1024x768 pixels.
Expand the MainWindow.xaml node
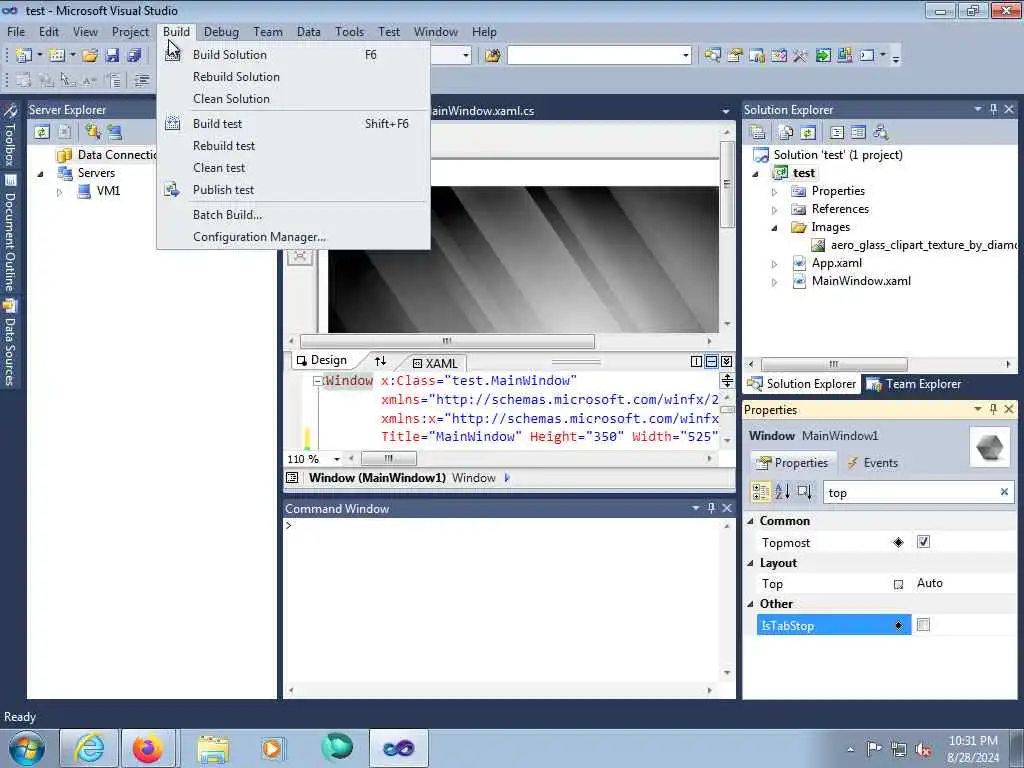click(775, 282)
